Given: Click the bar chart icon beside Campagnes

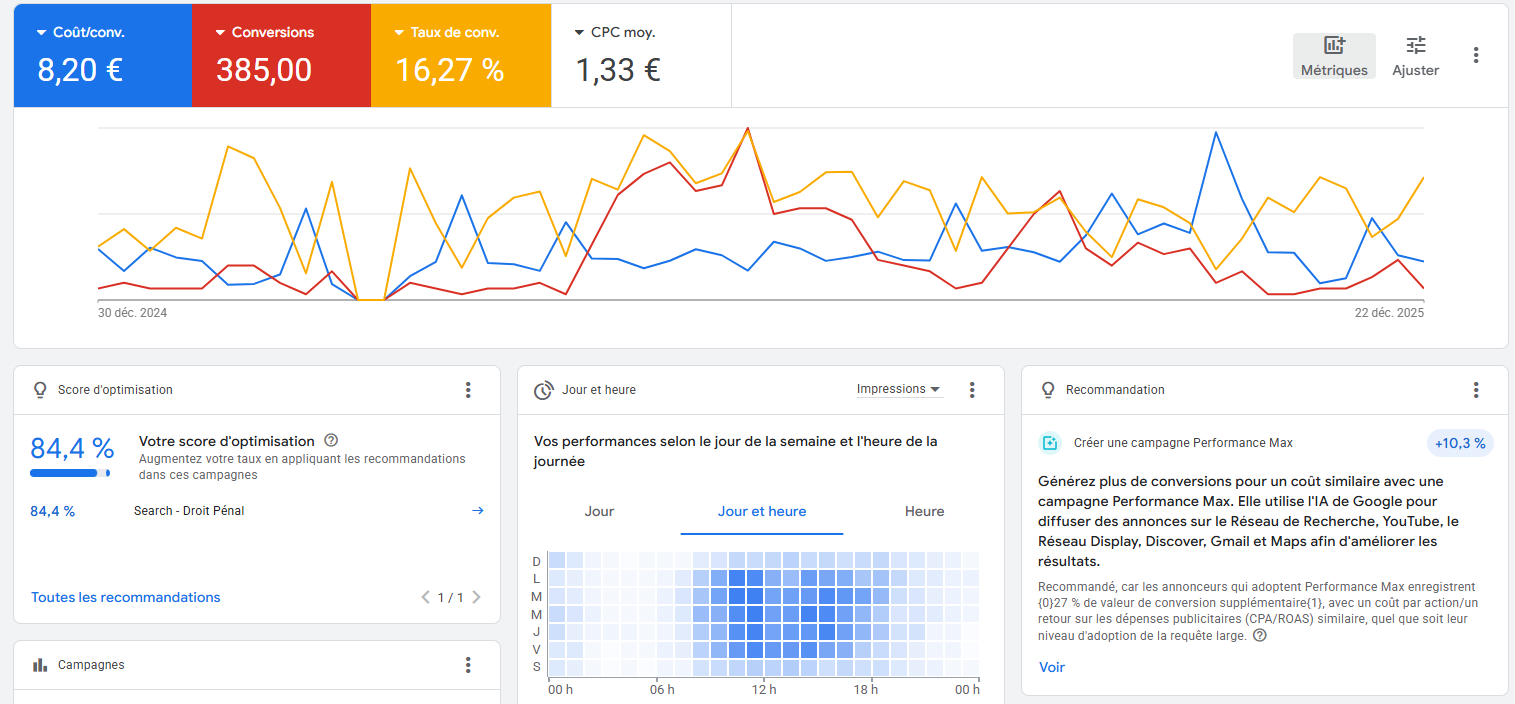Looking at the screenshot, I should (40, 665).
